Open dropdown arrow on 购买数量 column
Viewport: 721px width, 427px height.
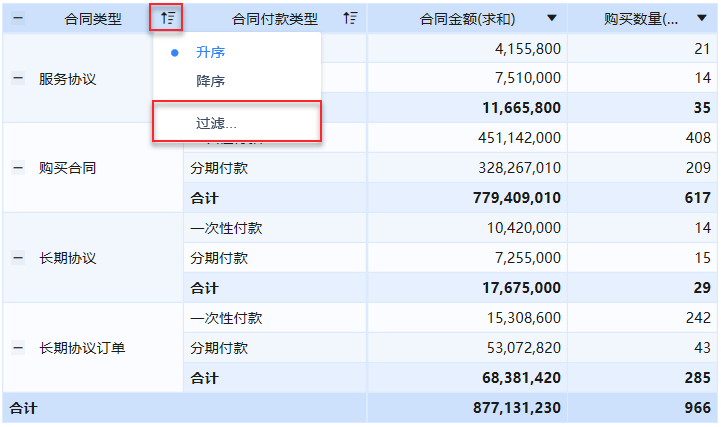pos(702,18)
